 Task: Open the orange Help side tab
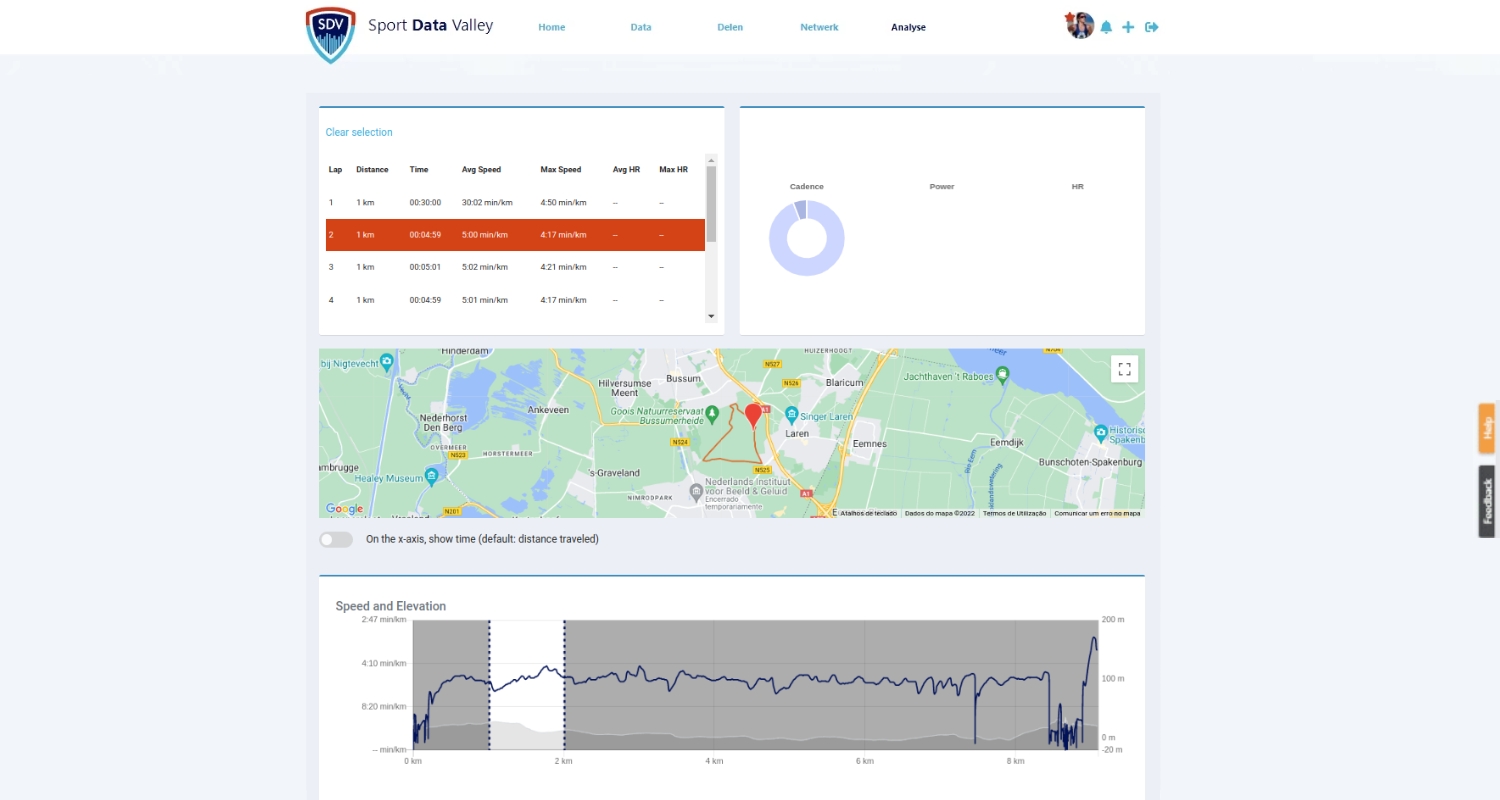click(1487, 428)
